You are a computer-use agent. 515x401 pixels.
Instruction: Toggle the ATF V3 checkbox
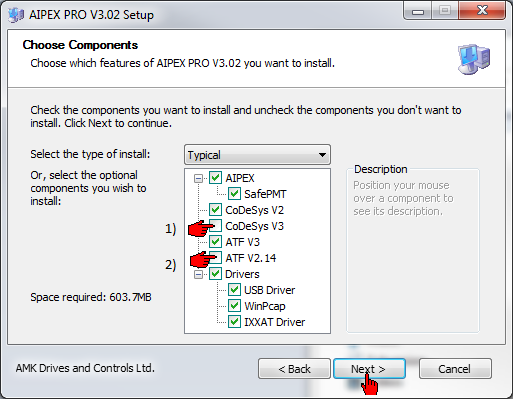215,242
